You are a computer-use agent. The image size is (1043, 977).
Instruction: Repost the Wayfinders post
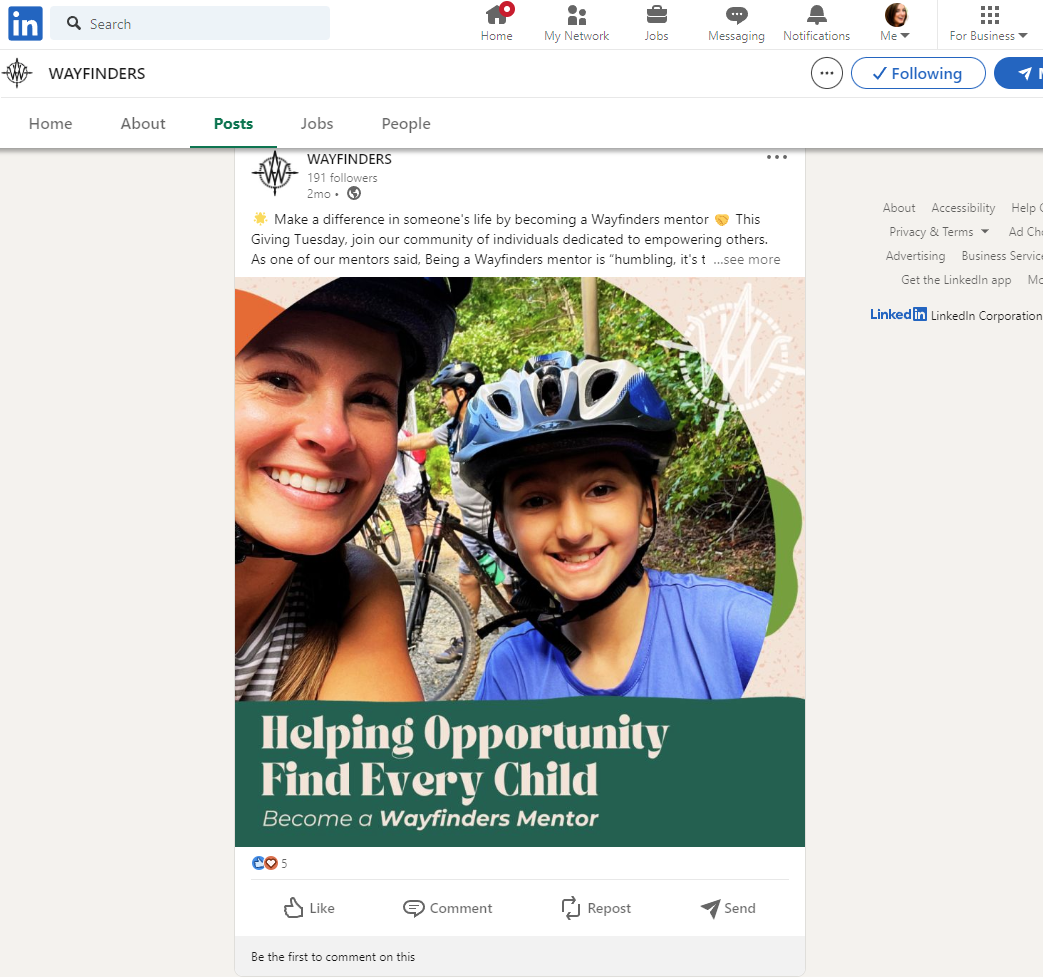coord(596,908)
